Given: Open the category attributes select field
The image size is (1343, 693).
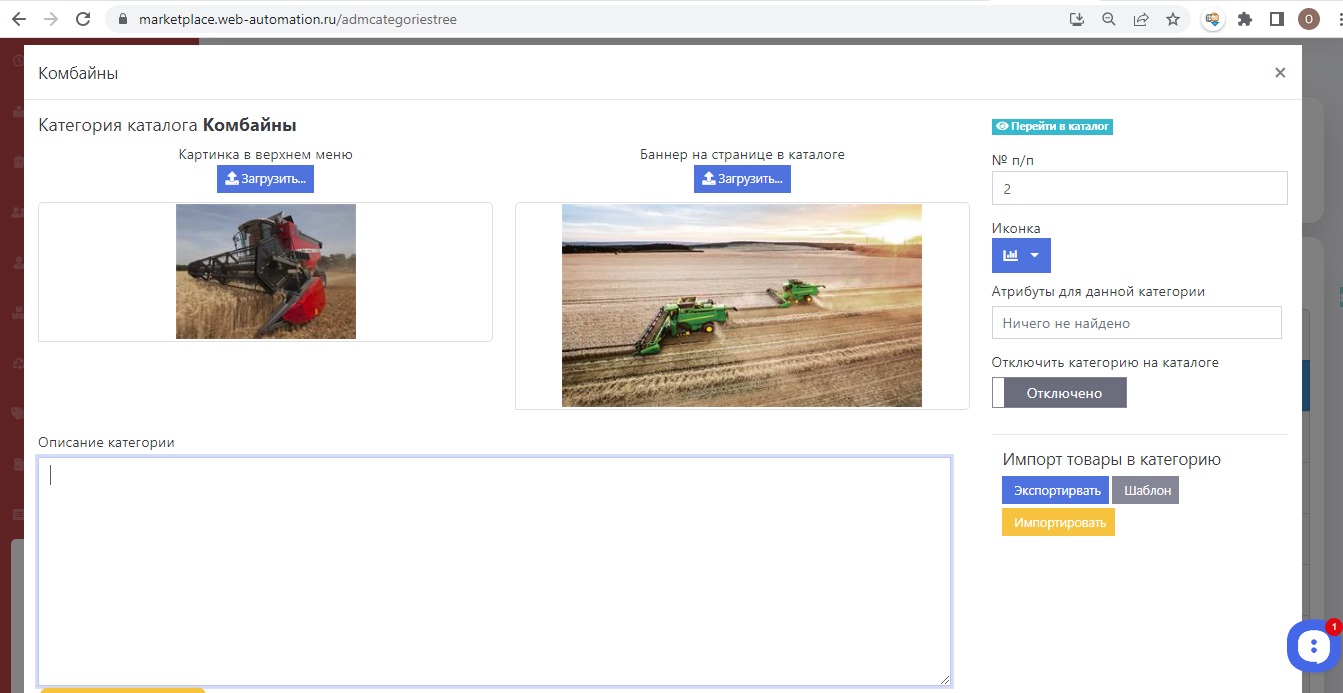Looking at the screenshot, I should tap(1136, 323).
